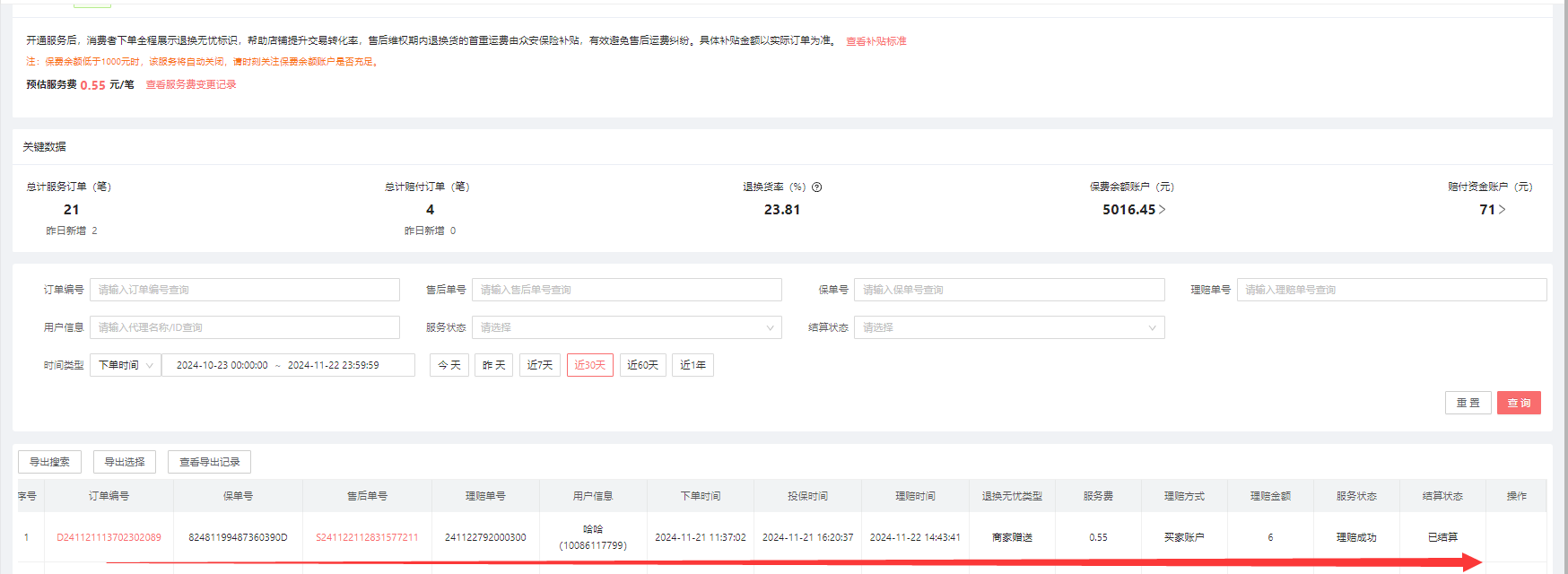
Task: Select the 今天 quick date filter
Action: pyautogui.click(x=449, y=365)
